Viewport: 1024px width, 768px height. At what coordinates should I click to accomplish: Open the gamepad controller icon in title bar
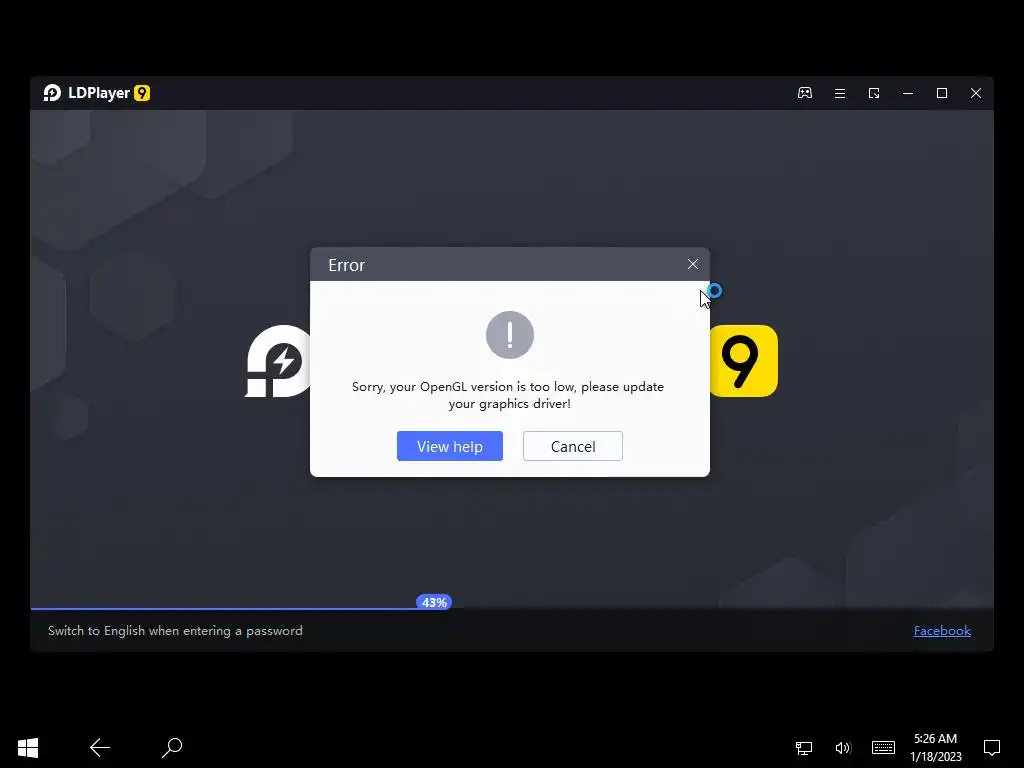(x=805, y=93)
